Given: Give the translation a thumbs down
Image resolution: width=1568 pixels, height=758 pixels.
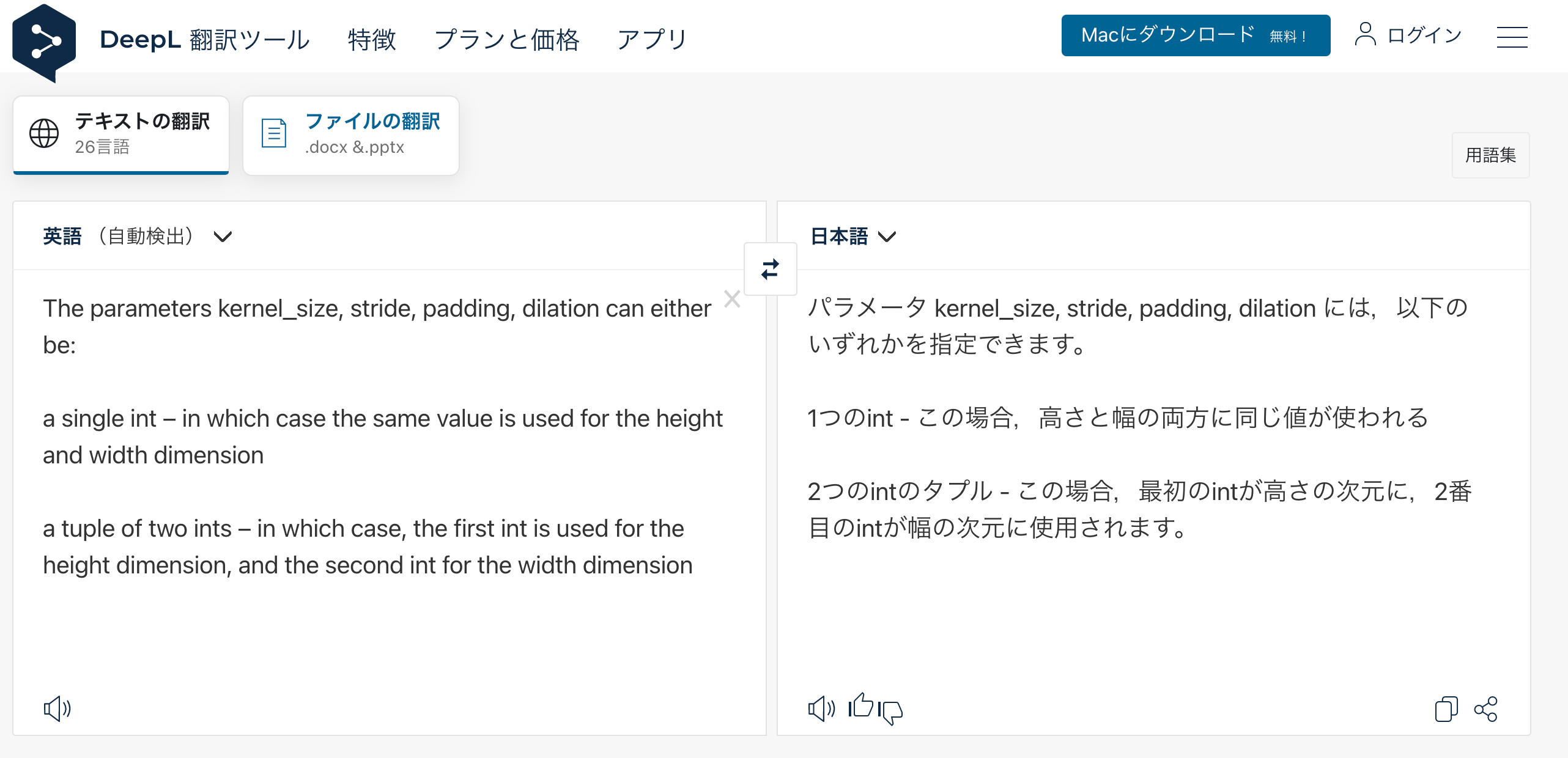Looking at the screenshot, I should pyautogui.click(x=891, y=712).
